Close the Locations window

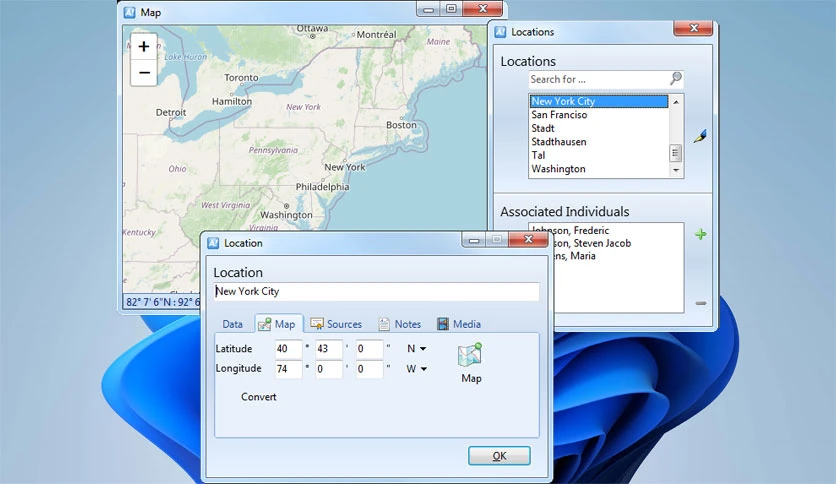click(693, 28)
